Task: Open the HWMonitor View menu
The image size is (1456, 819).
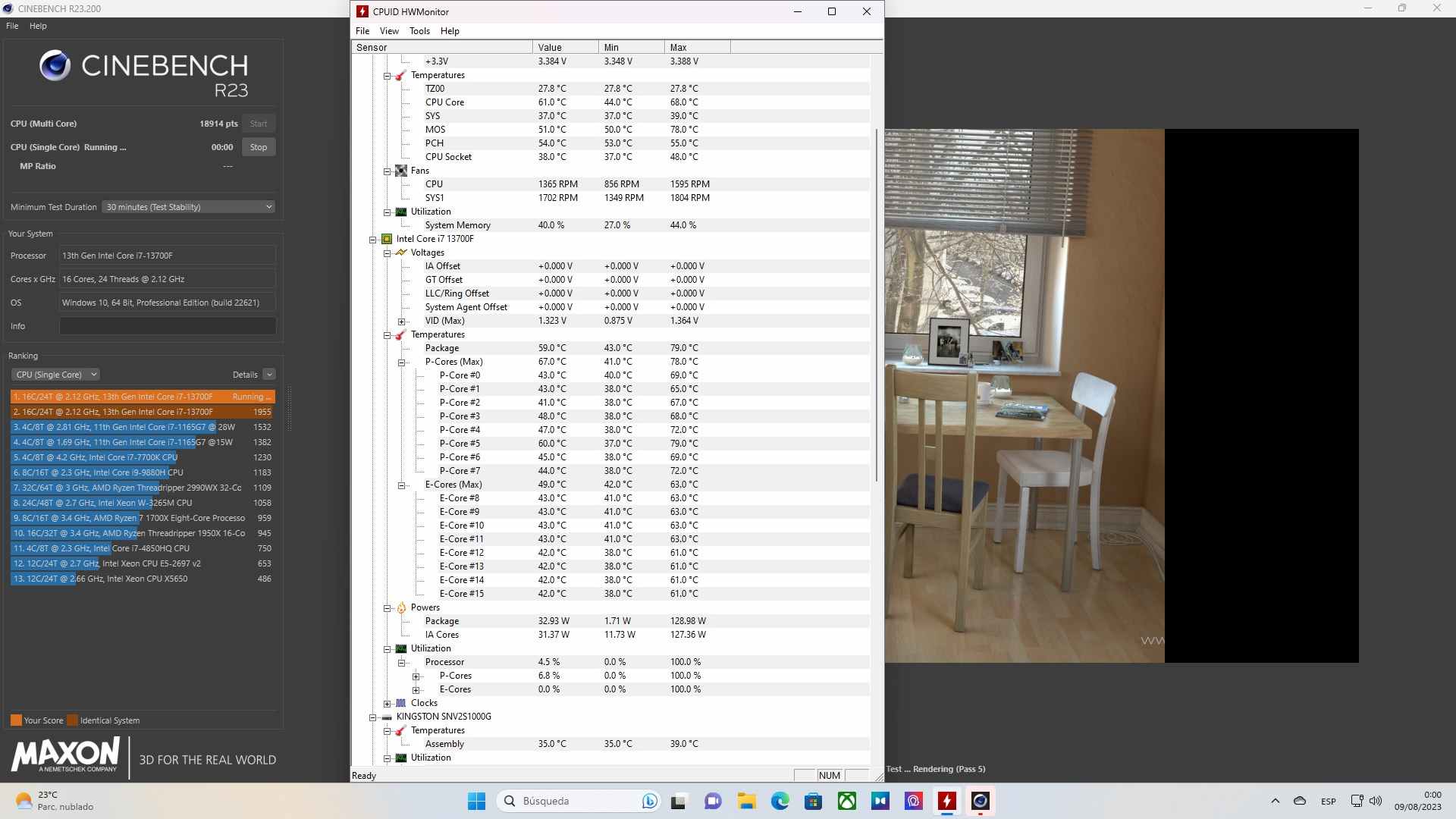Action: pyautogui.click(x=389, y=31)
